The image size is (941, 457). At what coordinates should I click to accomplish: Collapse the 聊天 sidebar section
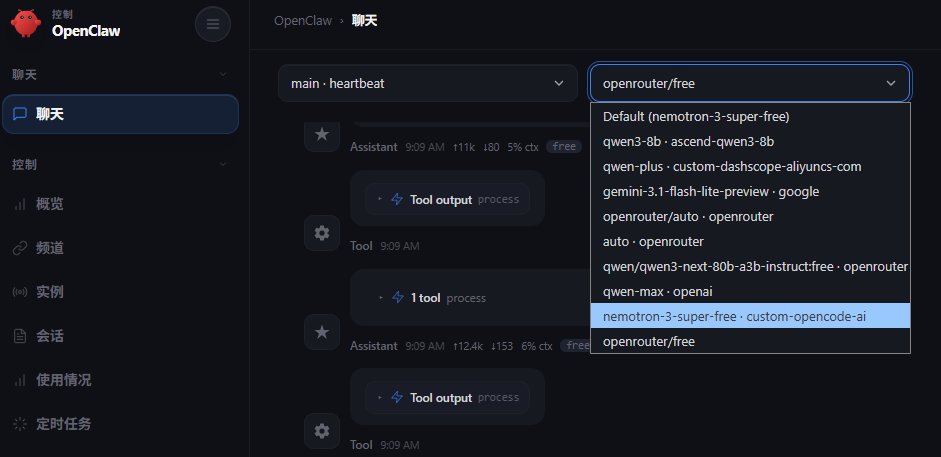point(222,75)
